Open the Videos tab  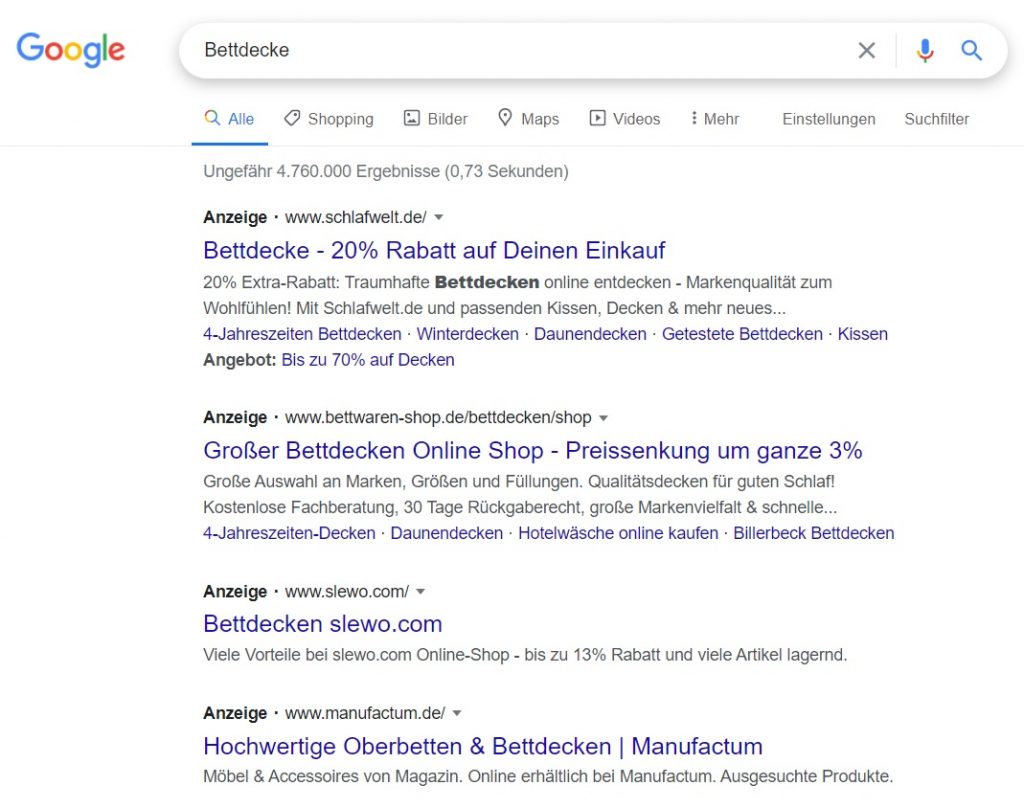(624, 119)
